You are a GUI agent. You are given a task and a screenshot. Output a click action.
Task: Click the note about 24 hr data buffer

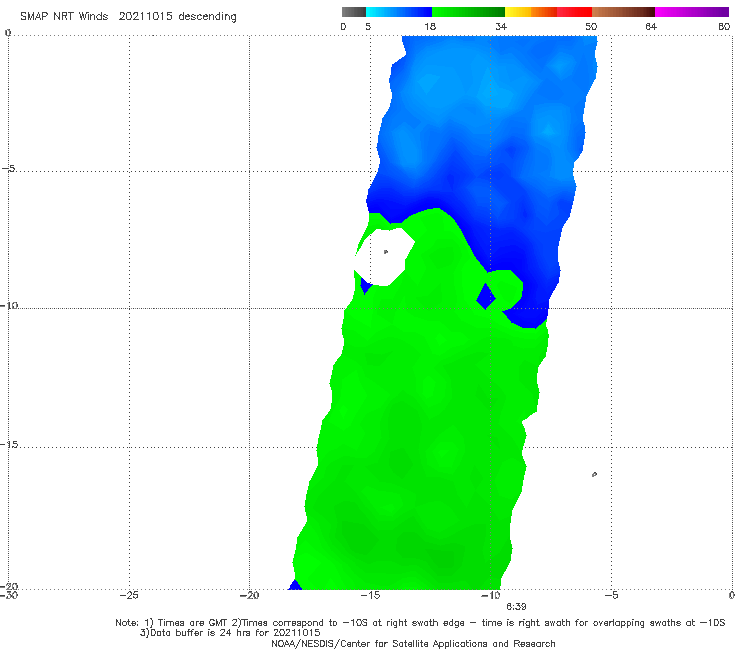pyautogui.click(x=230, y=633)
